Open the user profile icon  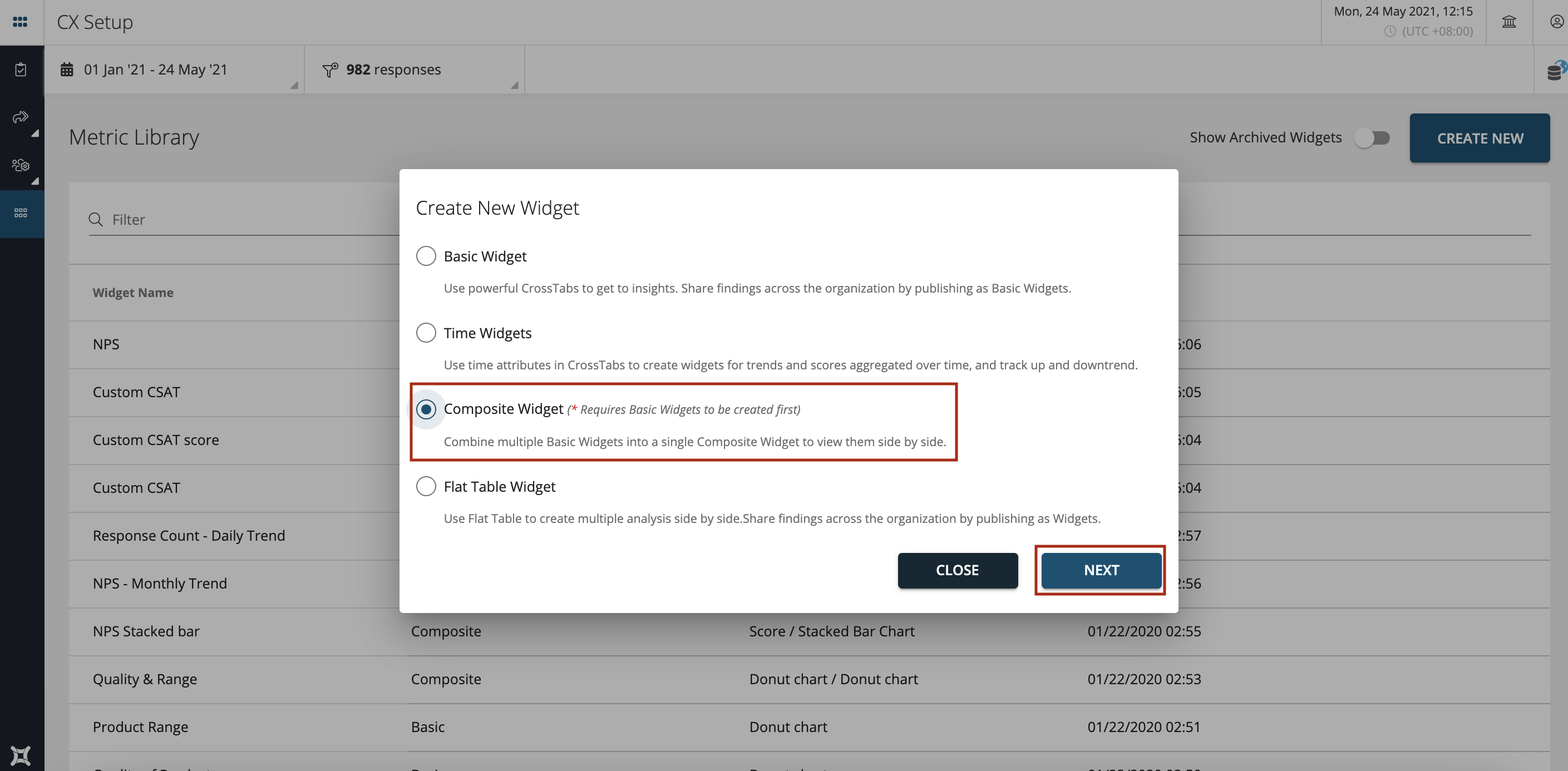[1557, 22]
